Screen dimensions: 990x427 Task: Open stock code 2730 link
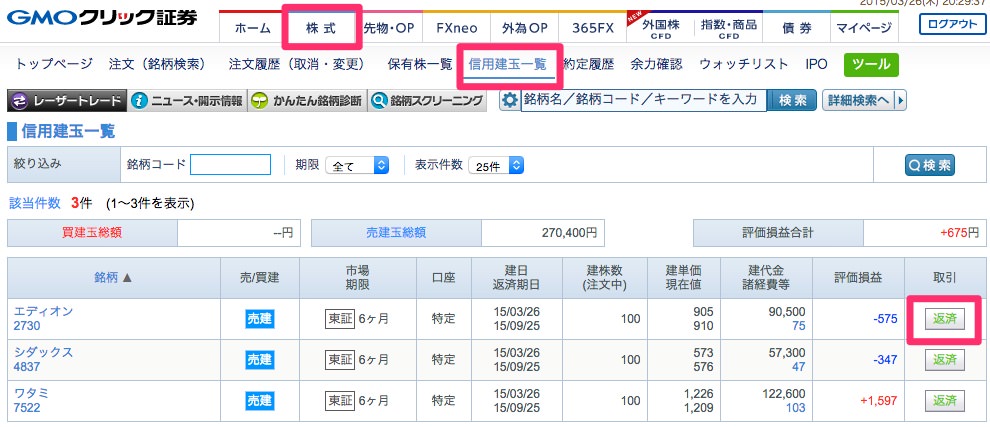pyautogui.click(x=27, y=327)
